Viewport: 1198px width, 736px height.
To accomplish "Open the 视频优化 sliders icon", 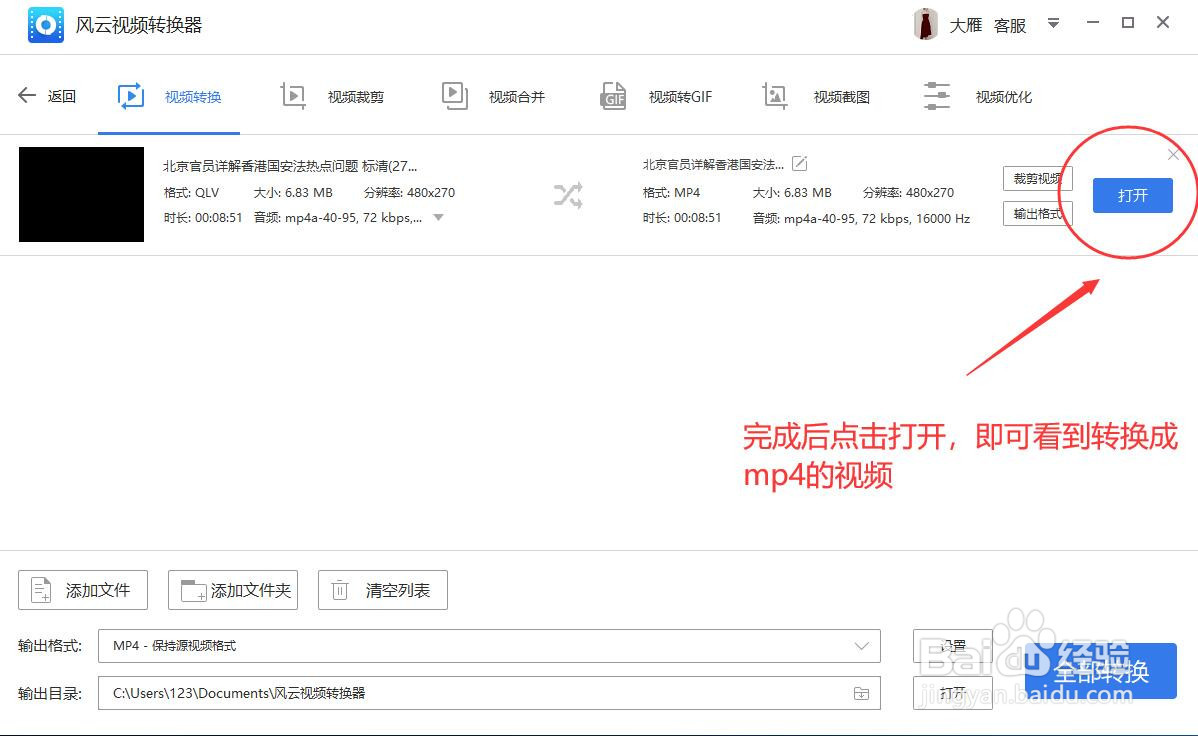I will (937, 96).
